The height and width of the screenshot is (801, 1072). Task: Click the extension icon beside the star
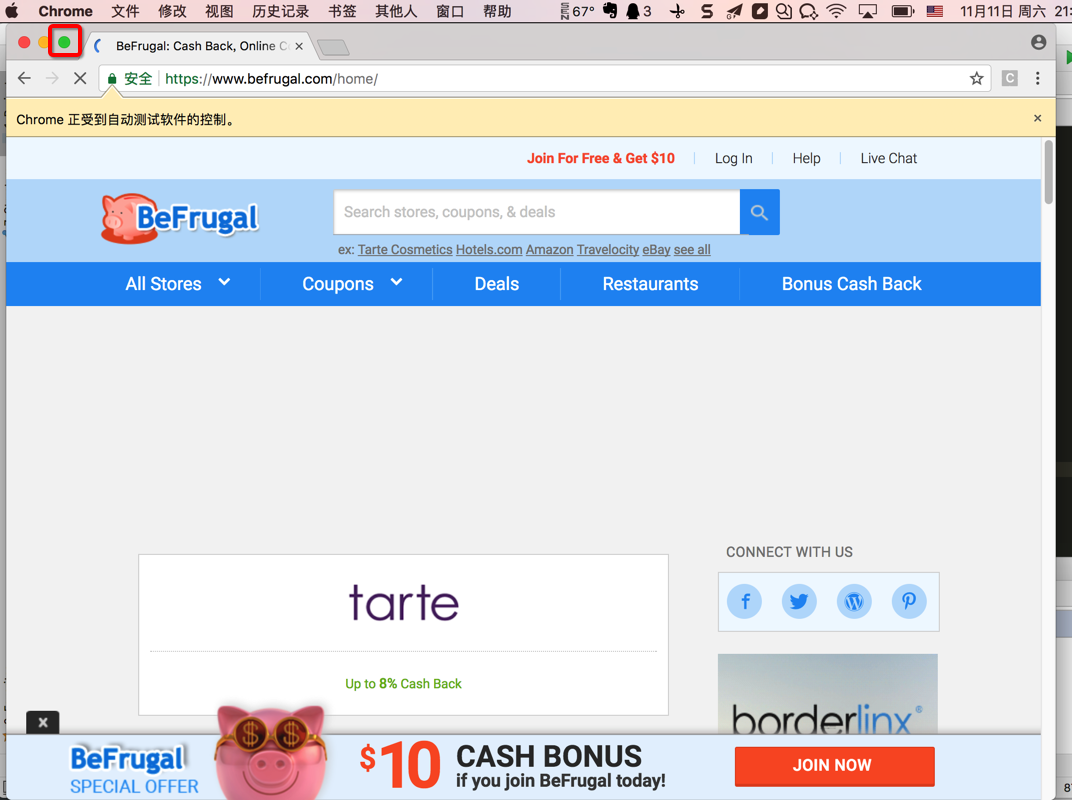tap(1010, 79)
